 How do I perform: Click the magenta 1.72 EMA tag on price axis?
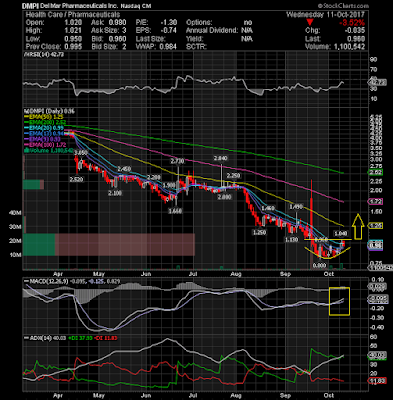(x=375, y=202)
